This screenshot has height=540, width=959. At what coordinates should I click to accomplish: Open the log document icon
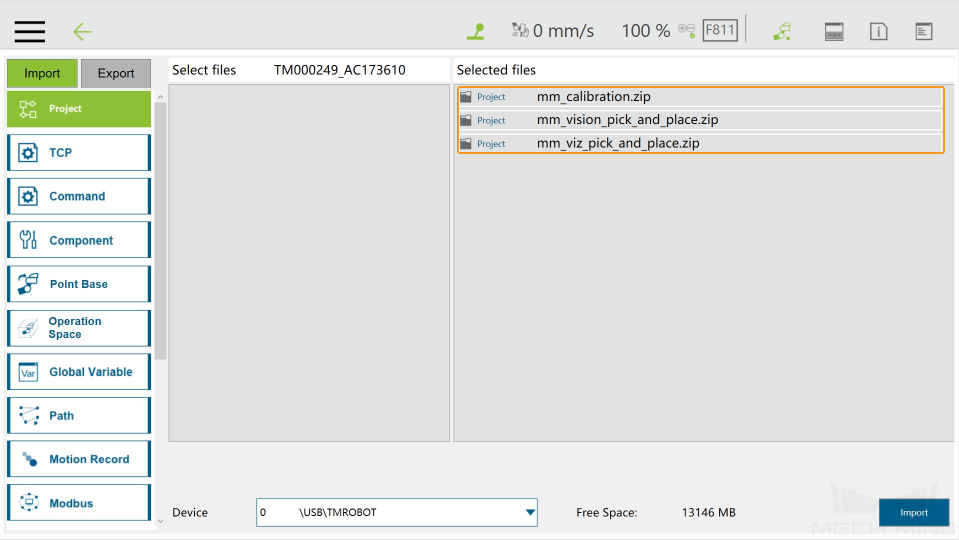click(x=924, y=31)
